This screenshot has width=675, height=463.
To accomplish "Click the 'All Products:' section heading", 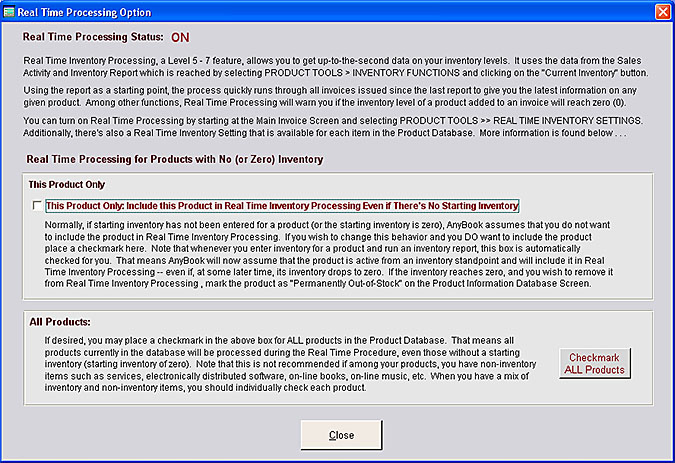I will tap(60, 323).
